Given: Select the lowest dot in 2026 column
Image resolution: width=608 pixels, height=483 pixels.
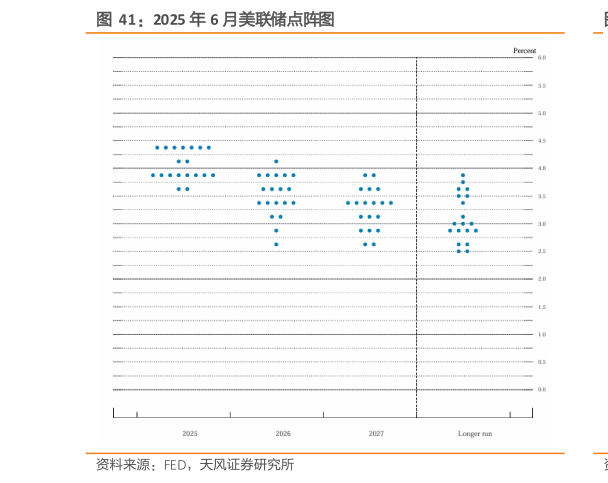Looking at the screenshot, I should click(276, 244).
